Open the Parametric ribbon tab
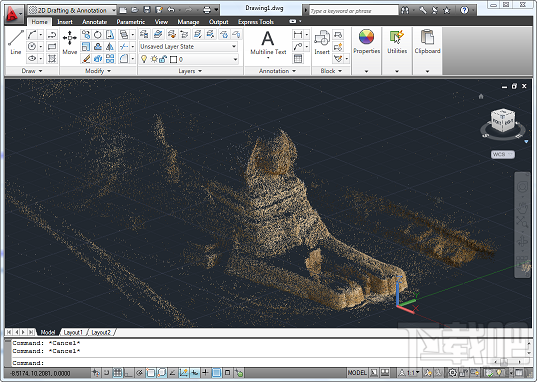 tap(130, 22)
